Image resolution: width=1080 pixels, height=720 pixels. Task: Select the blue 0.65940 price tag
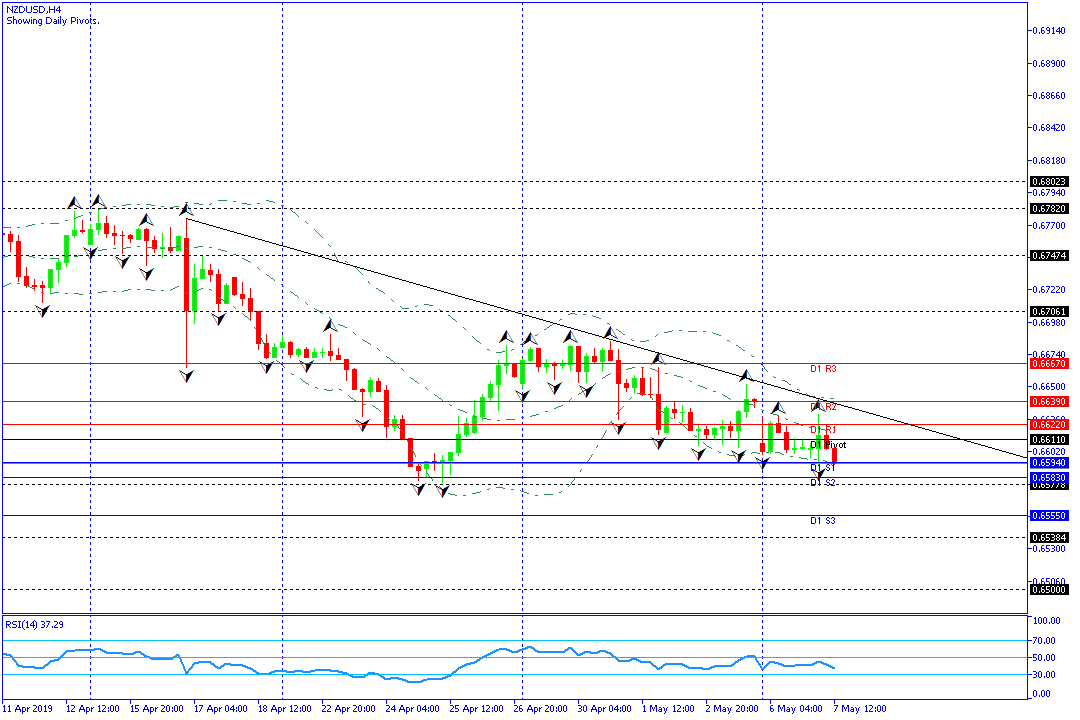pyautogui.click(x=1048, y=463)
